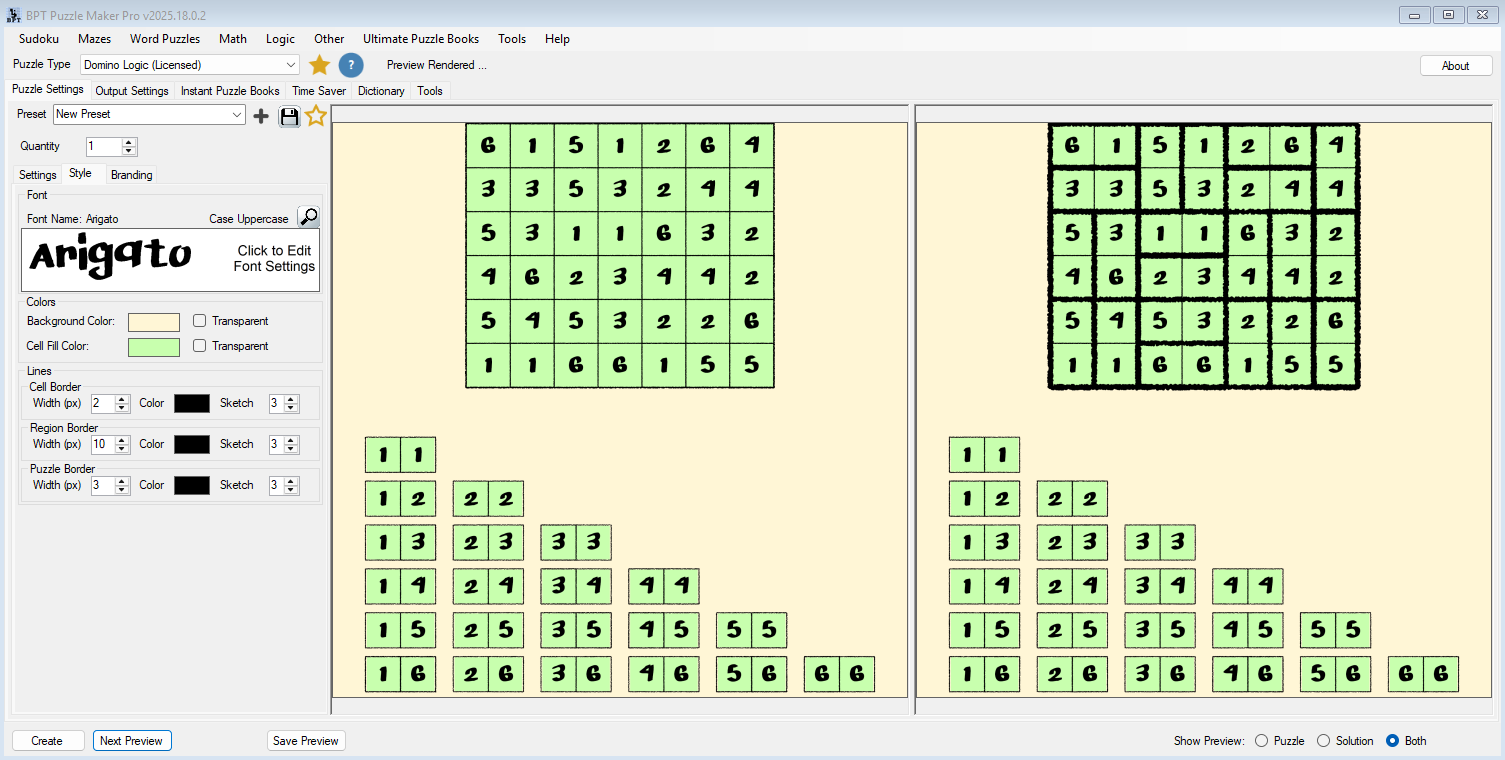Select the Solution preview radio button

click(1323, 741)
